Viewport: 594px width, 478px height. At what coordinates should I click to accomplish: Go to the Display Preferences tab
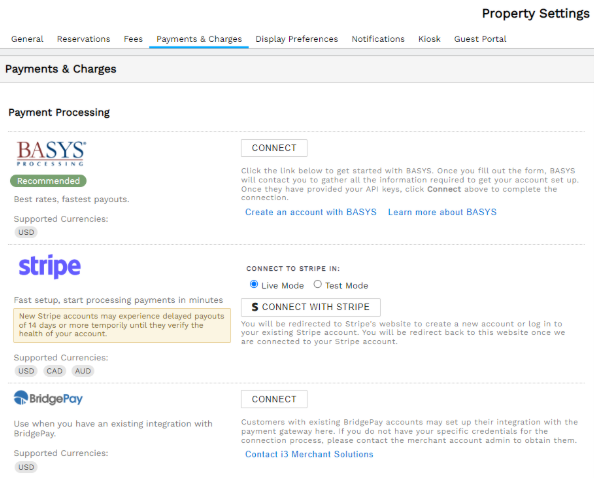297,39
